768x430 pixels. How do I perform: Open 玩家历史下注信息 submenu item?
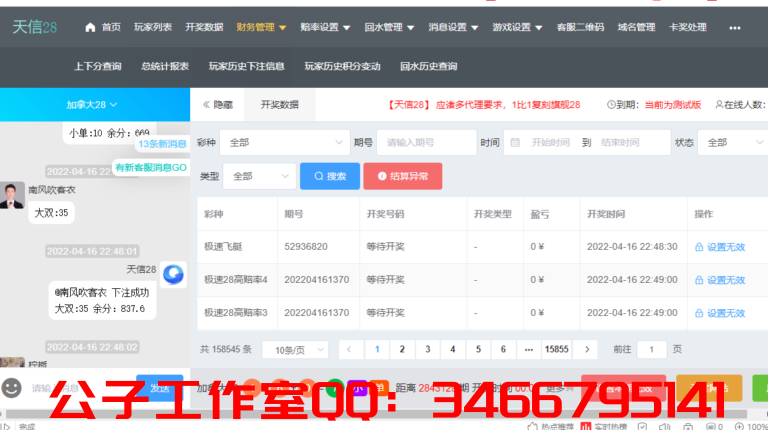pos(246,66)
